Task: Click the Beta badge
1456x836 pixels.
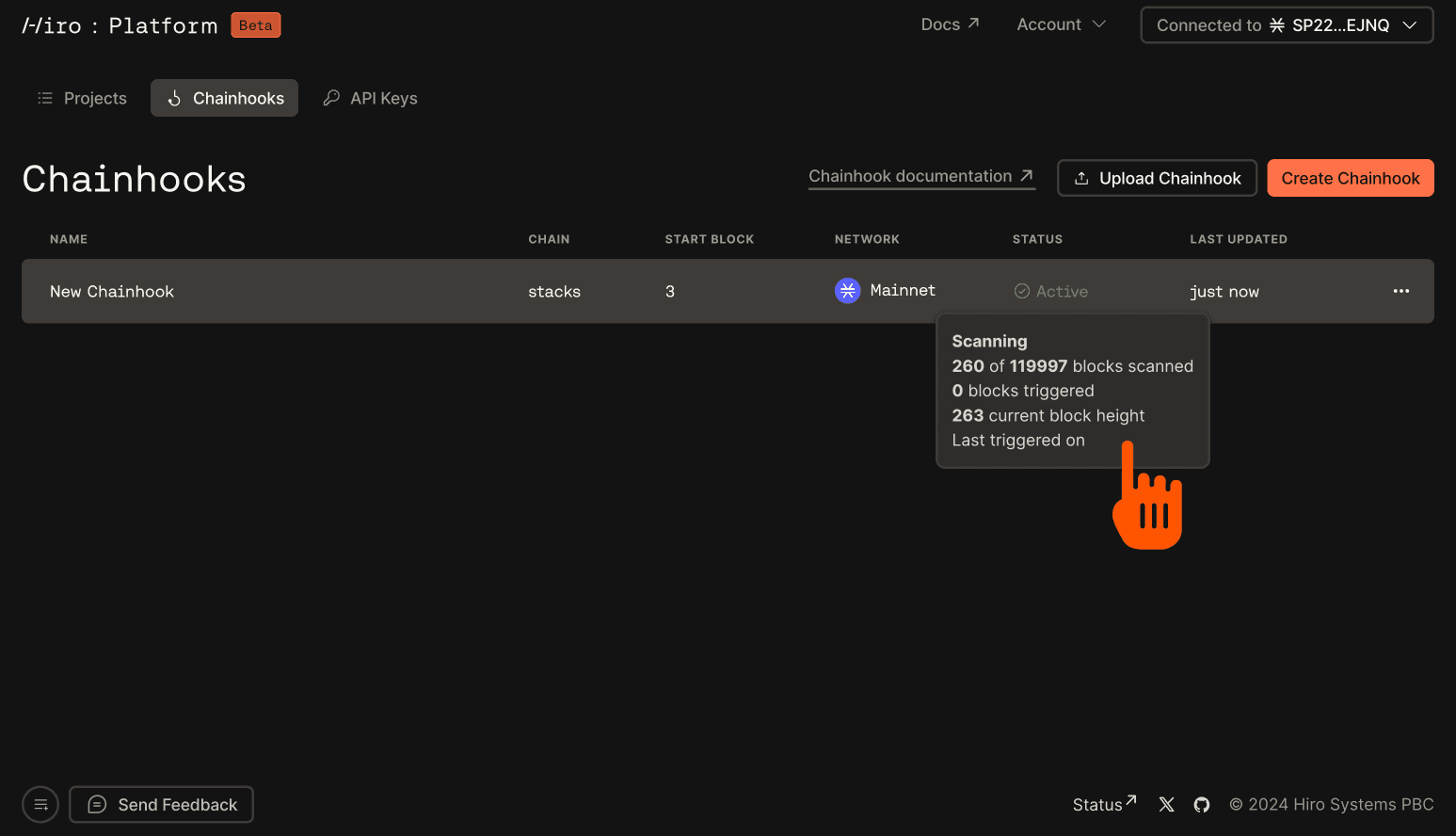Action: coord(256,25)
